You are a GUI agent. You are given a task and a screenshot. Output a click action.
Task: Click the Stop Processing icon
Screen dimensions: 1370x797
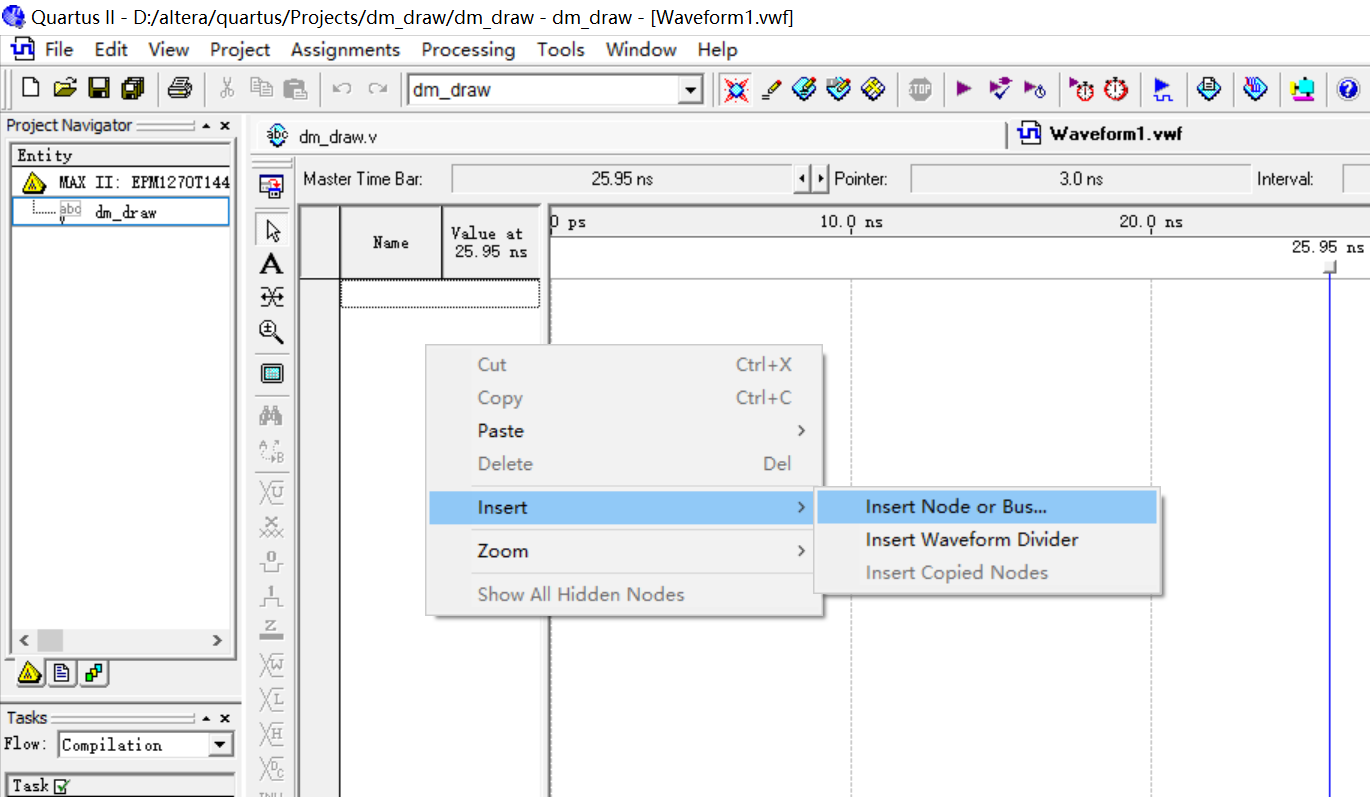(919, 89)
